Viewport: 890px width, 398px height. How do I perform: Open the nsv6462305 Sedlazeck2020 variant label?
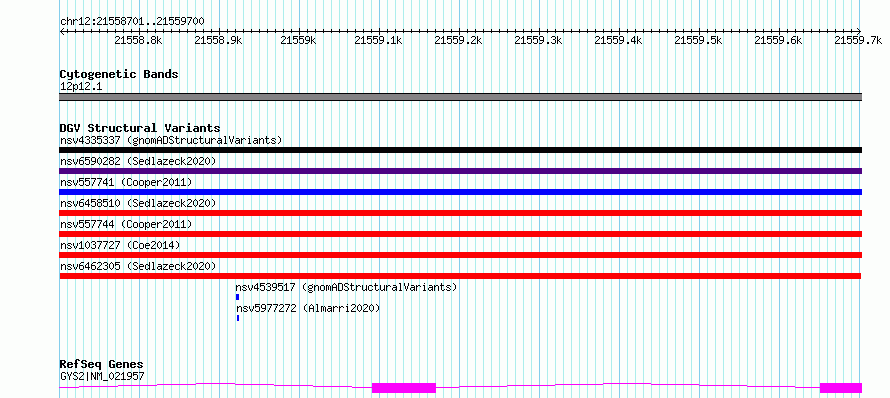point(138,266)
